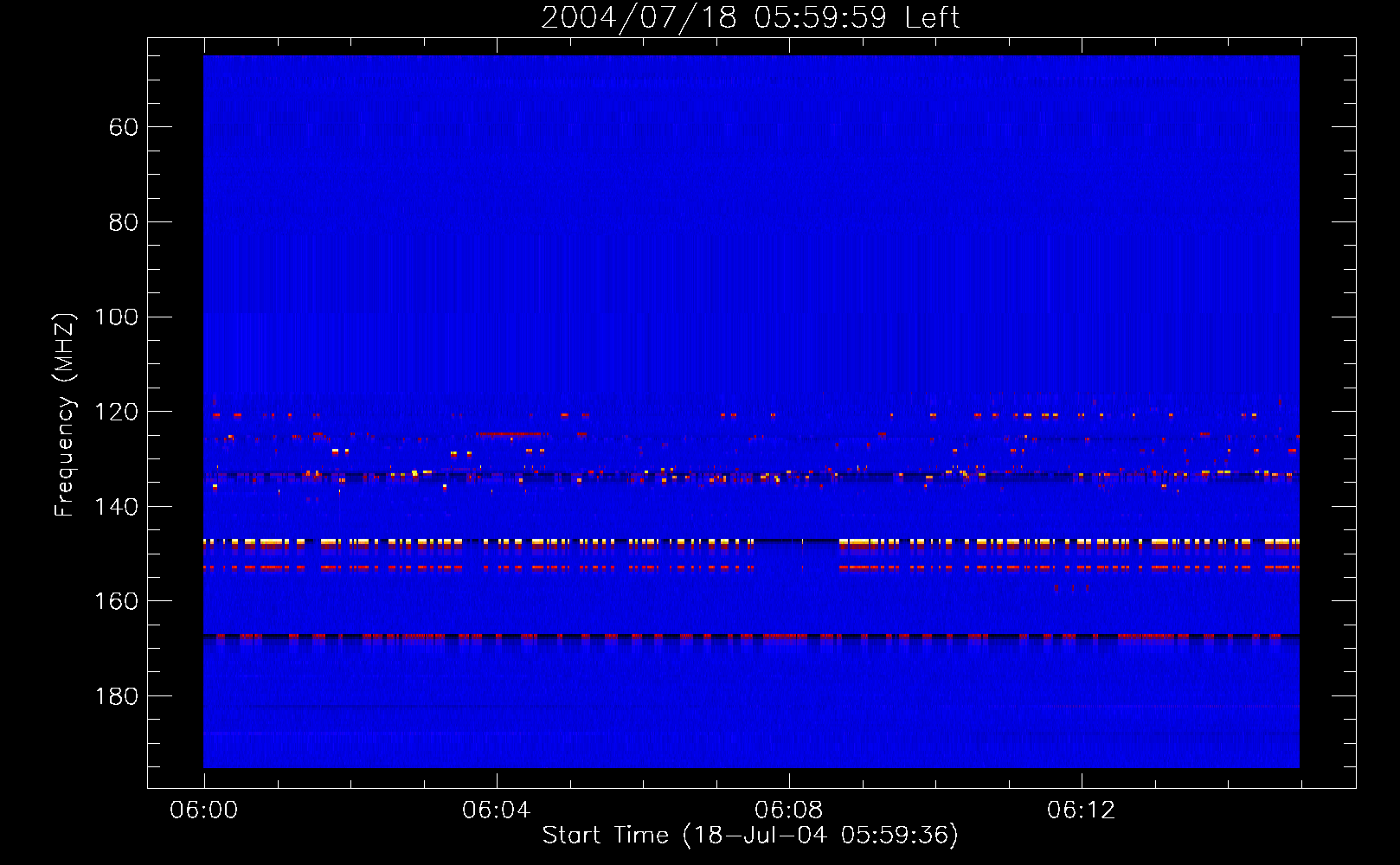Click the bright yellow emission band near 147 MHz
The image size is (1400, 865).
tap(751, 542)
